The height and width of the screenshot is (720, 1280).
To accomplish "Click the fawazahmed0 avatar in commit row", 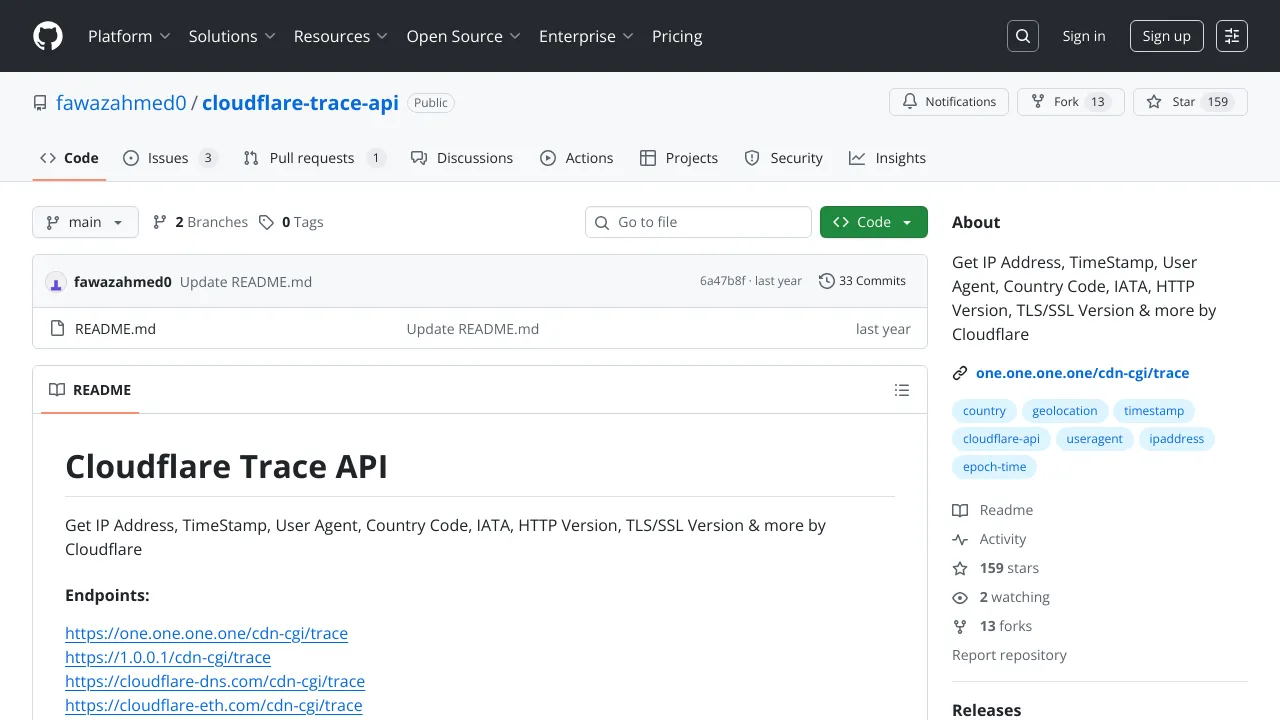I will (55, 282).
